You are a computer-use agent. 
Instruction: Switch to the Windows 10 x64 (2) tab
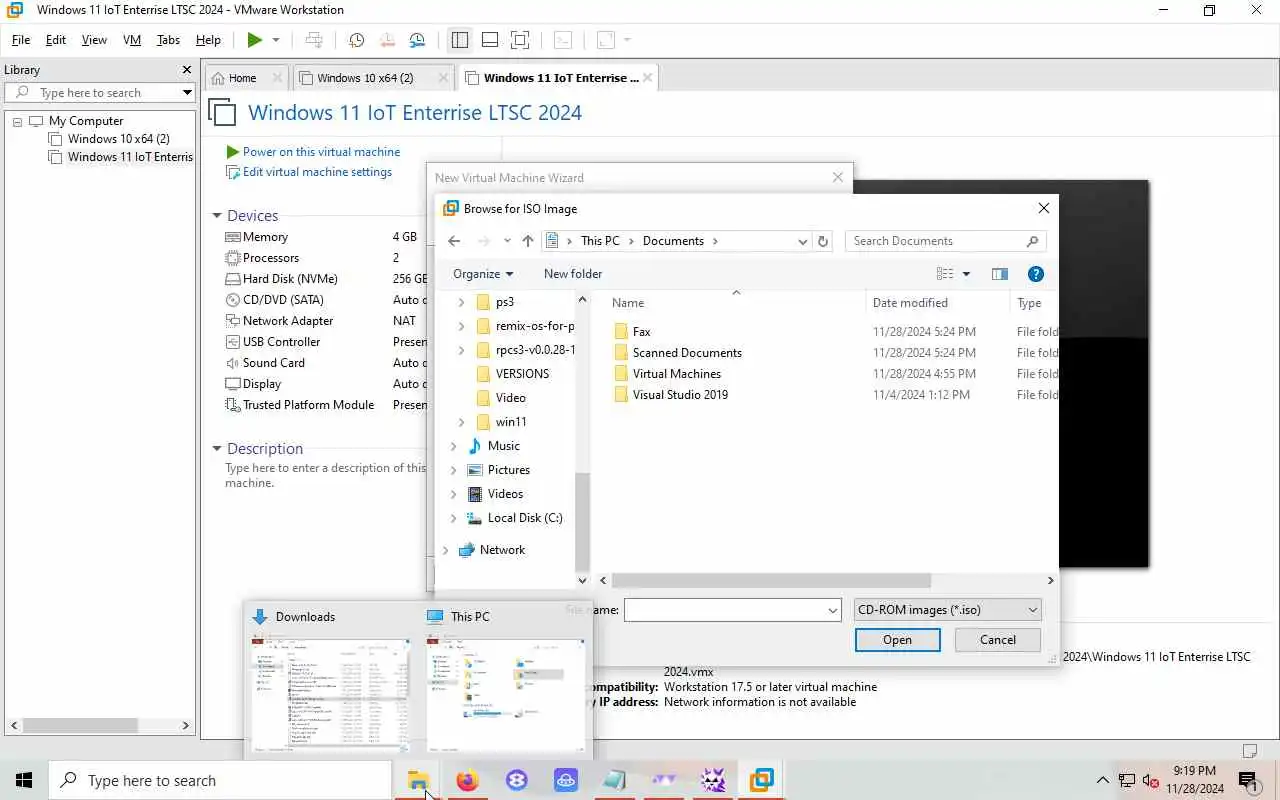tap(365, 78)
